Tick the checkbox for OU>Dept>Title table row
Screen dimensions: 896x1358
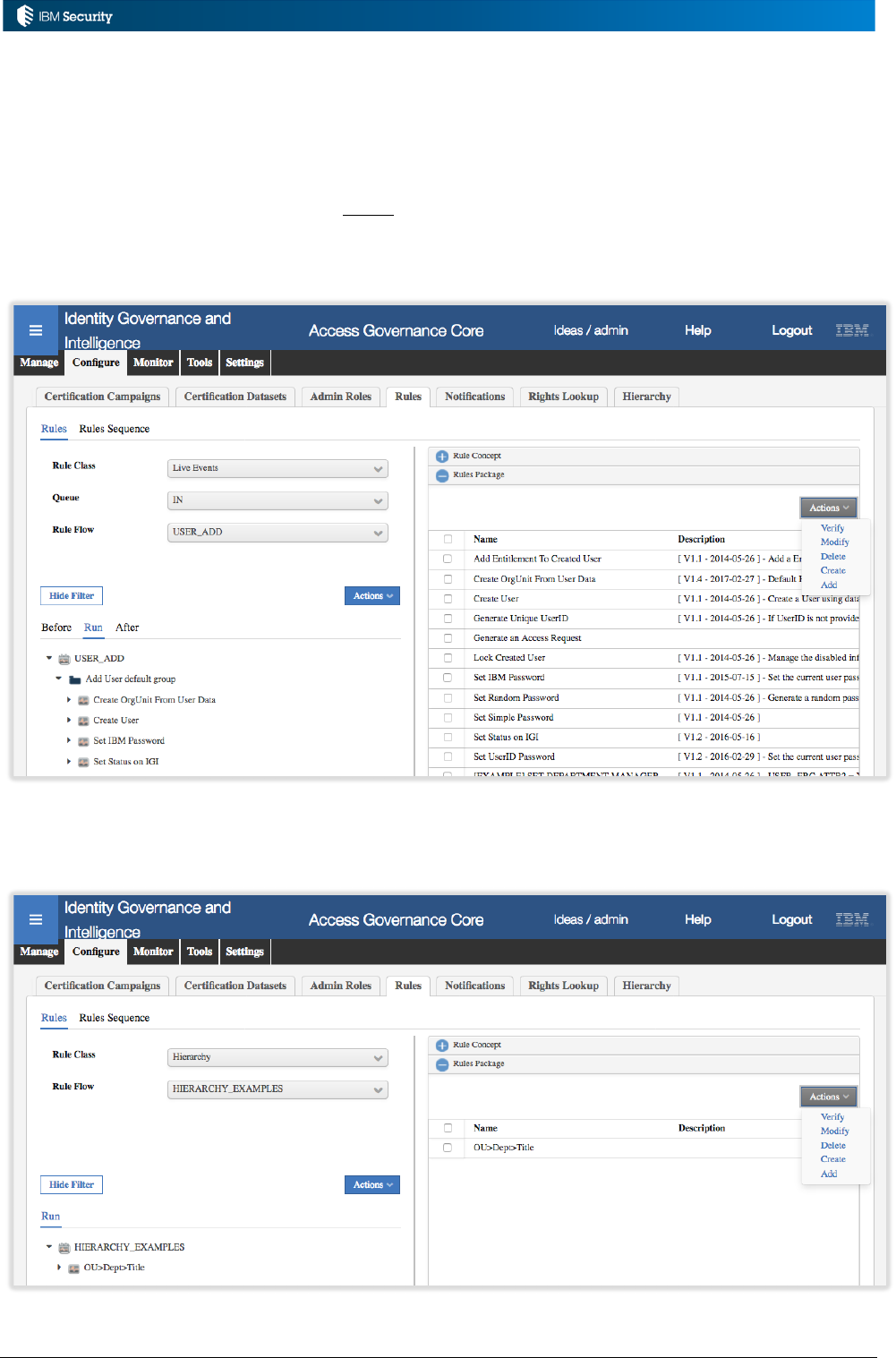[x=448, y=1148]
